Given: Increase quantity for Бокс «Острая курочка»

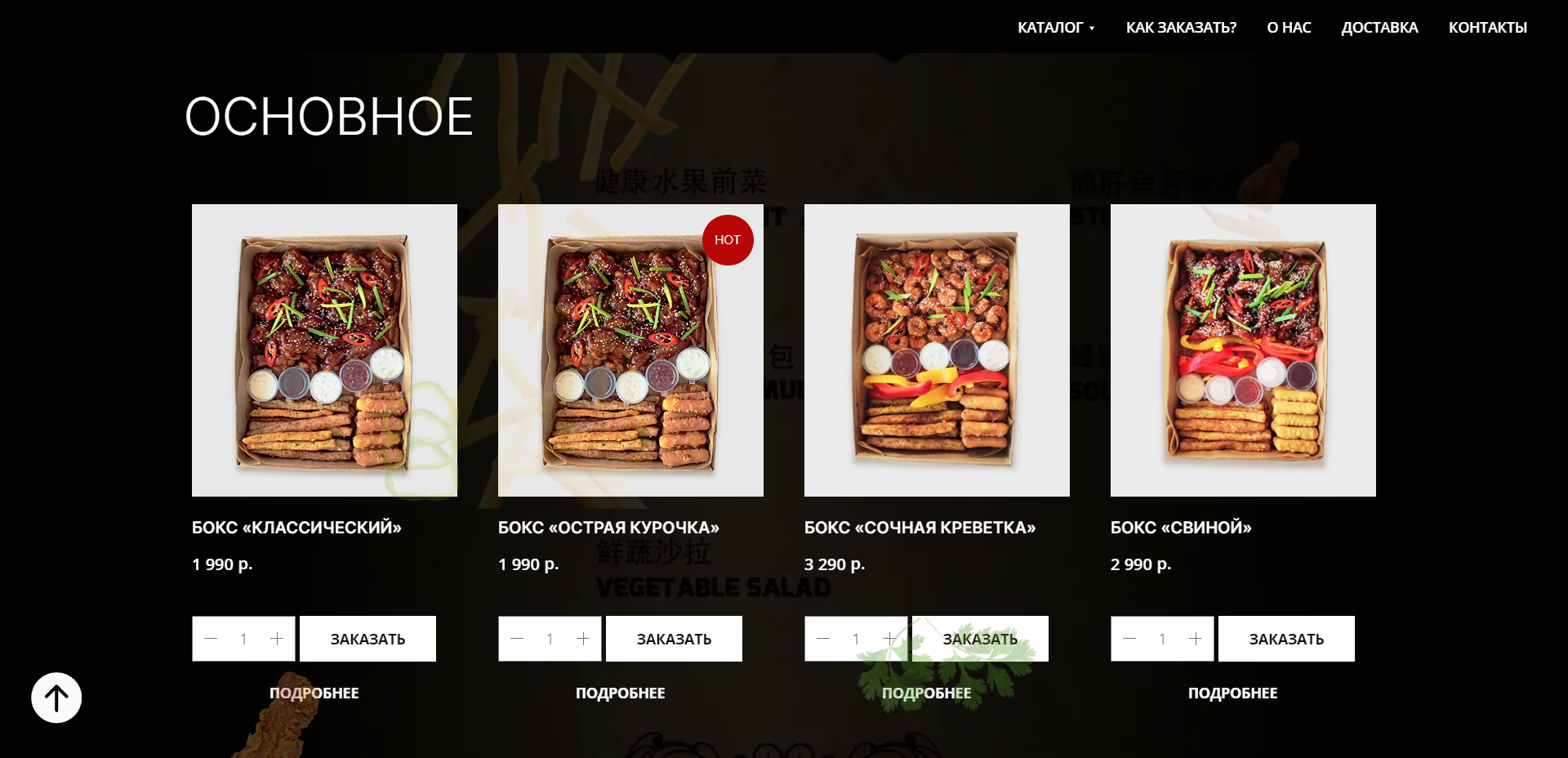Looking at the screenshot, I should point(583,639).
